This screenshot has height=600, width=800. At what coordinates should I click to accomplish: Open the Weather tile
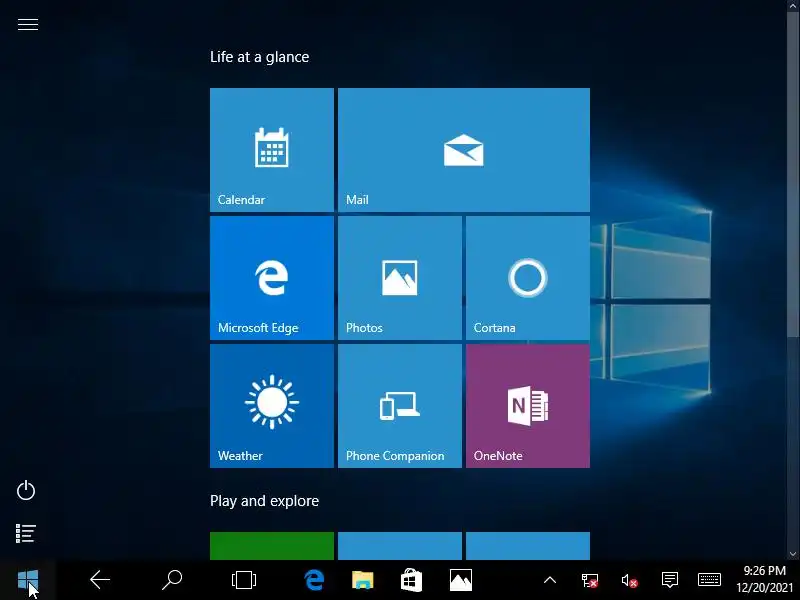272,406
